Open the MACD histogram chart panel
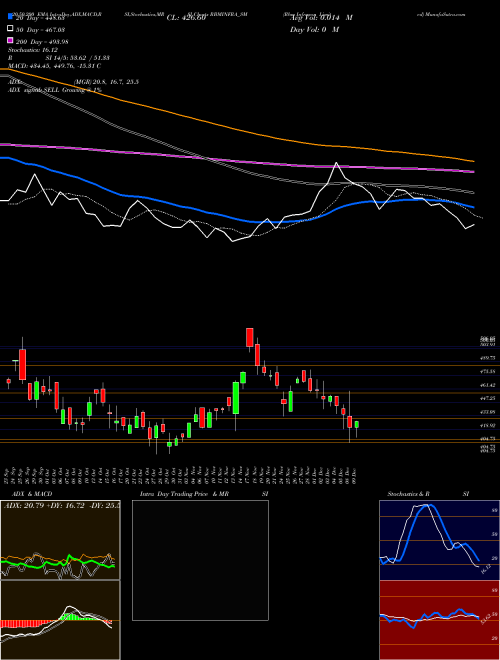500x660 pixels. pyautogui.click(x=60, y=620)
